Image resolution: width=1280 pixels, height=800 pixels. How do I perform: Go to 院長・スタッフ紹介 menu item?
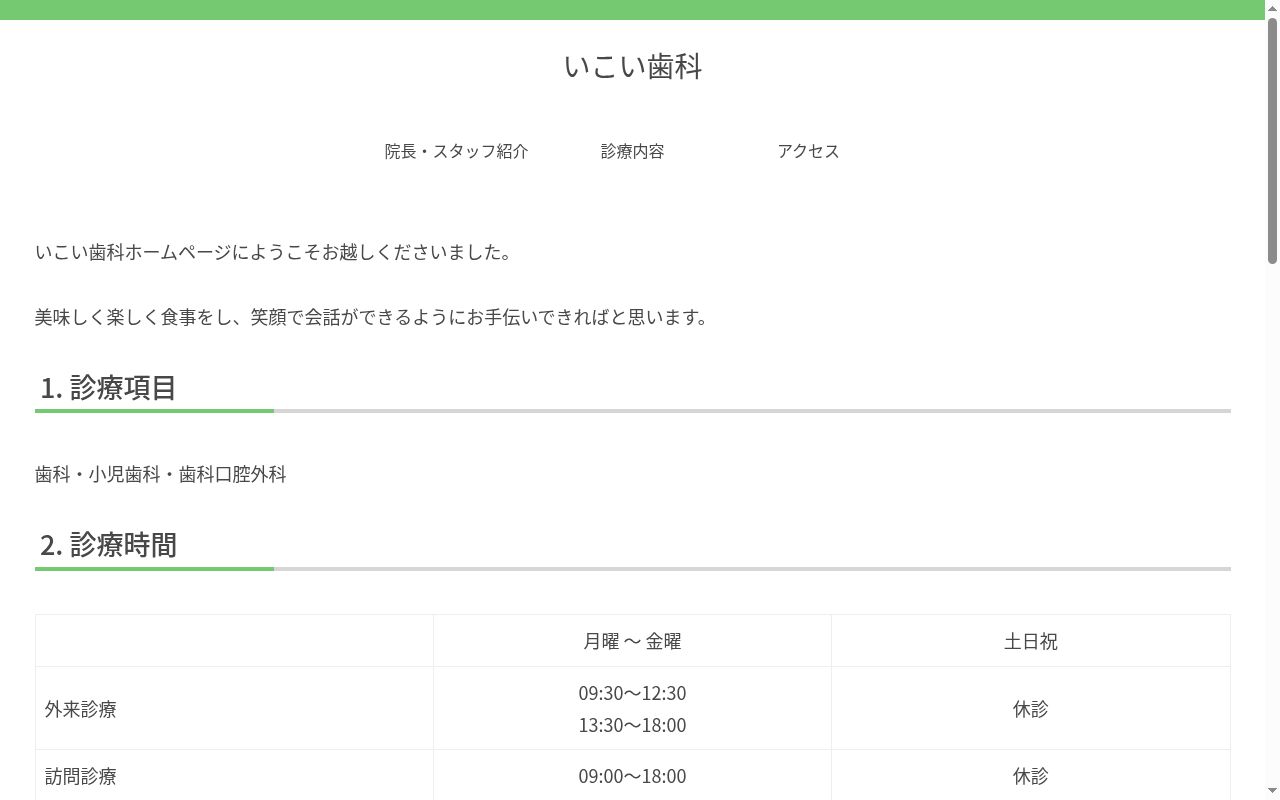click(457, 151)
